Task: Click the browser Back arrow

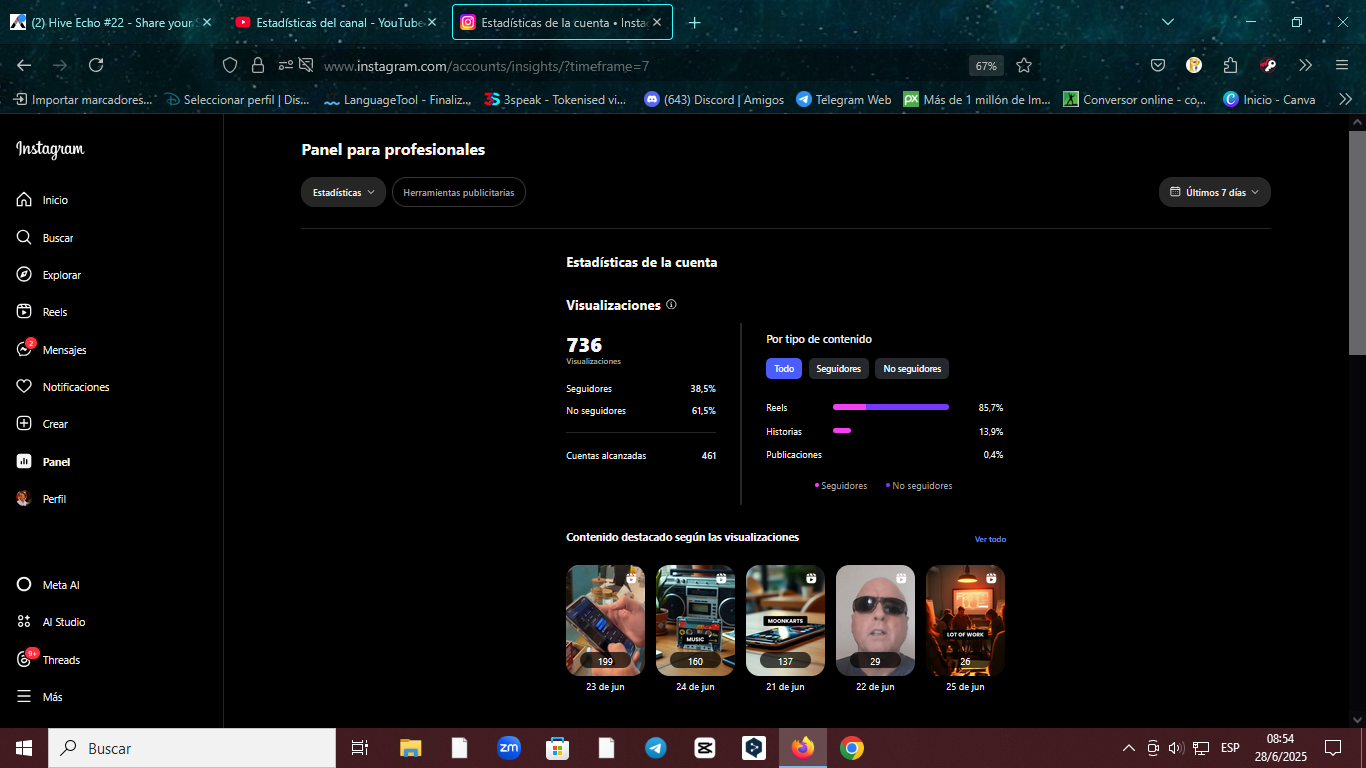Action: tap(24, 65)
